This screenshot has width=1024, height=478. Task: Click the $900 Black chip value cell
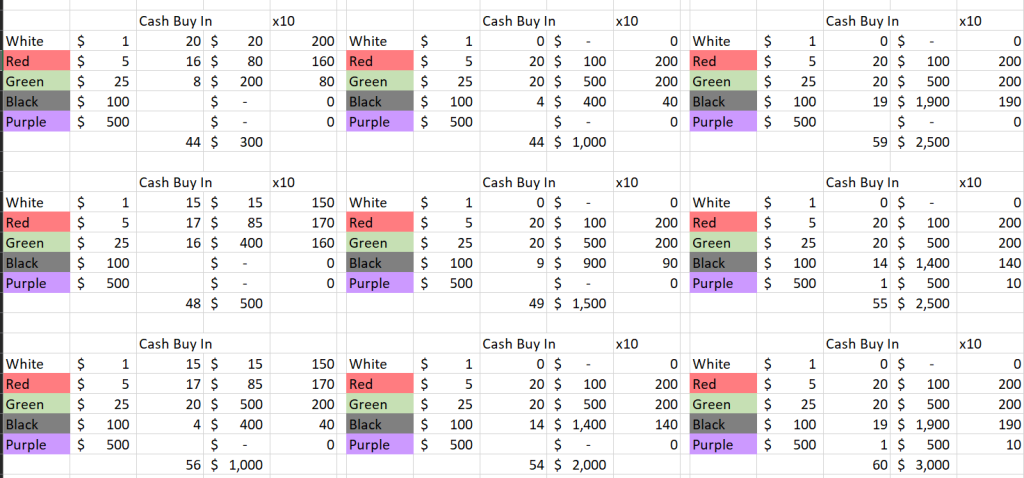click(581, 263)
